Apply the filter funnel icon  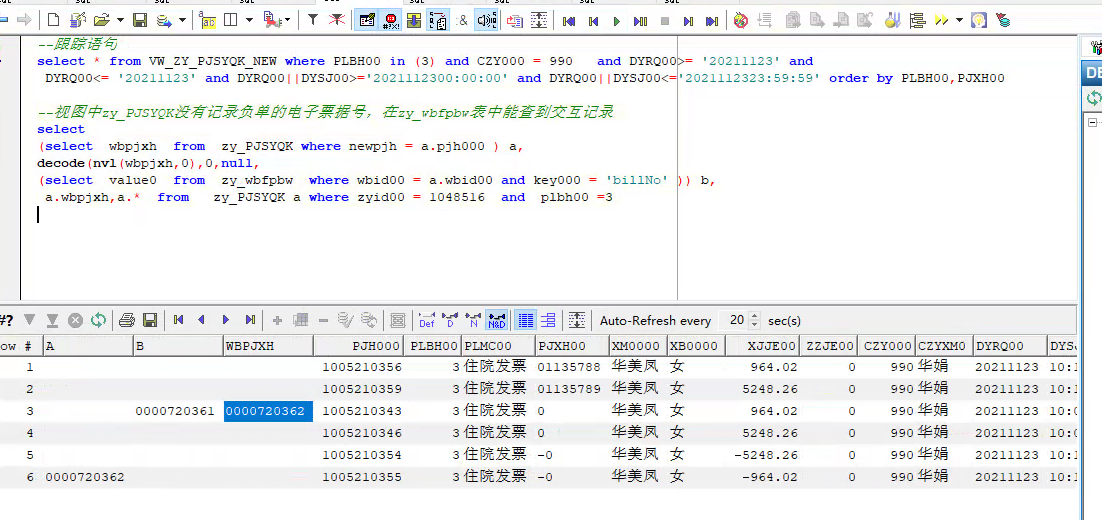313,20
